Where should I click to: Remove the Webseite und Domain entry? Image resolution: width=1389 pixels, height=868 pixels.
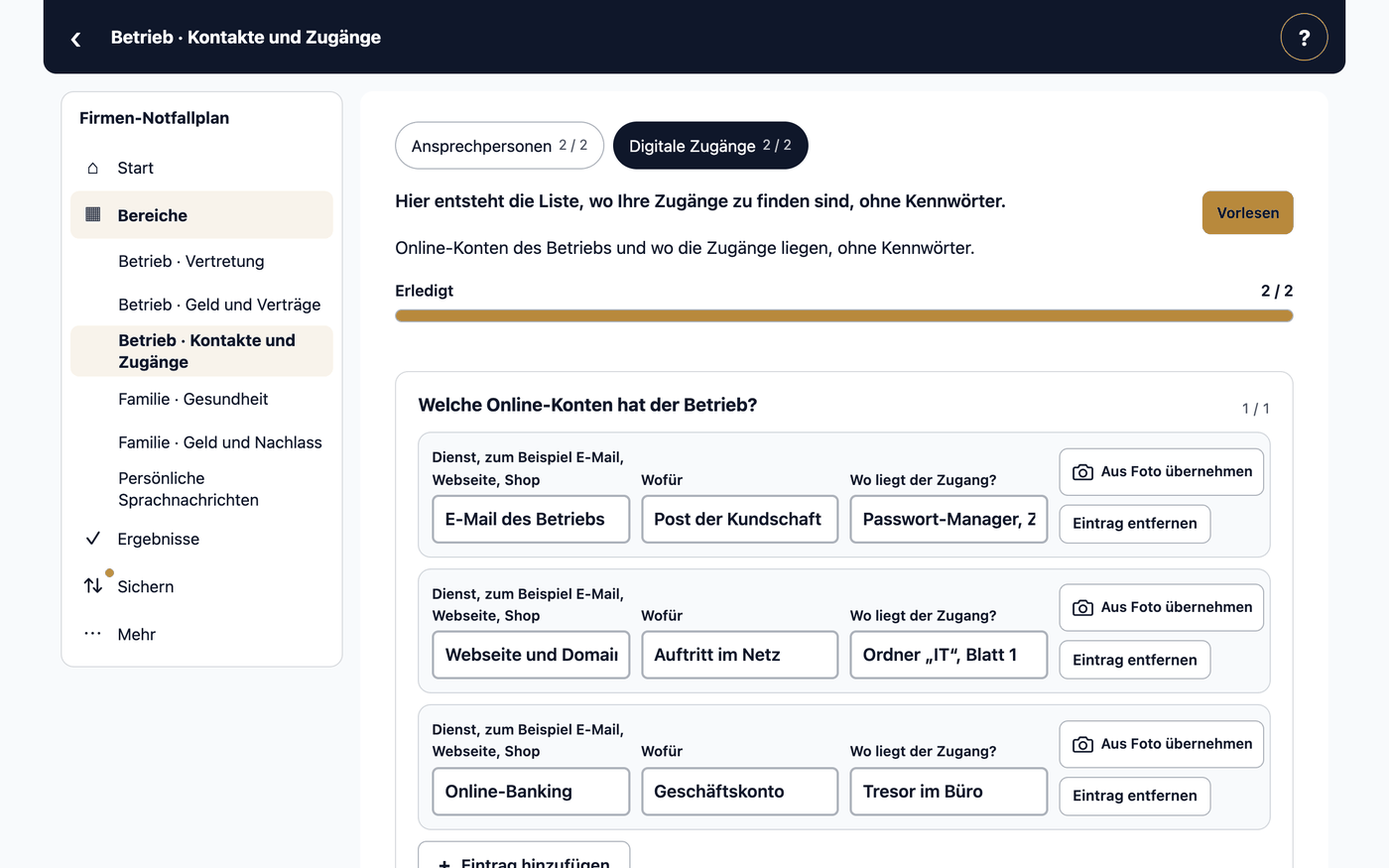pos(1134,660)
